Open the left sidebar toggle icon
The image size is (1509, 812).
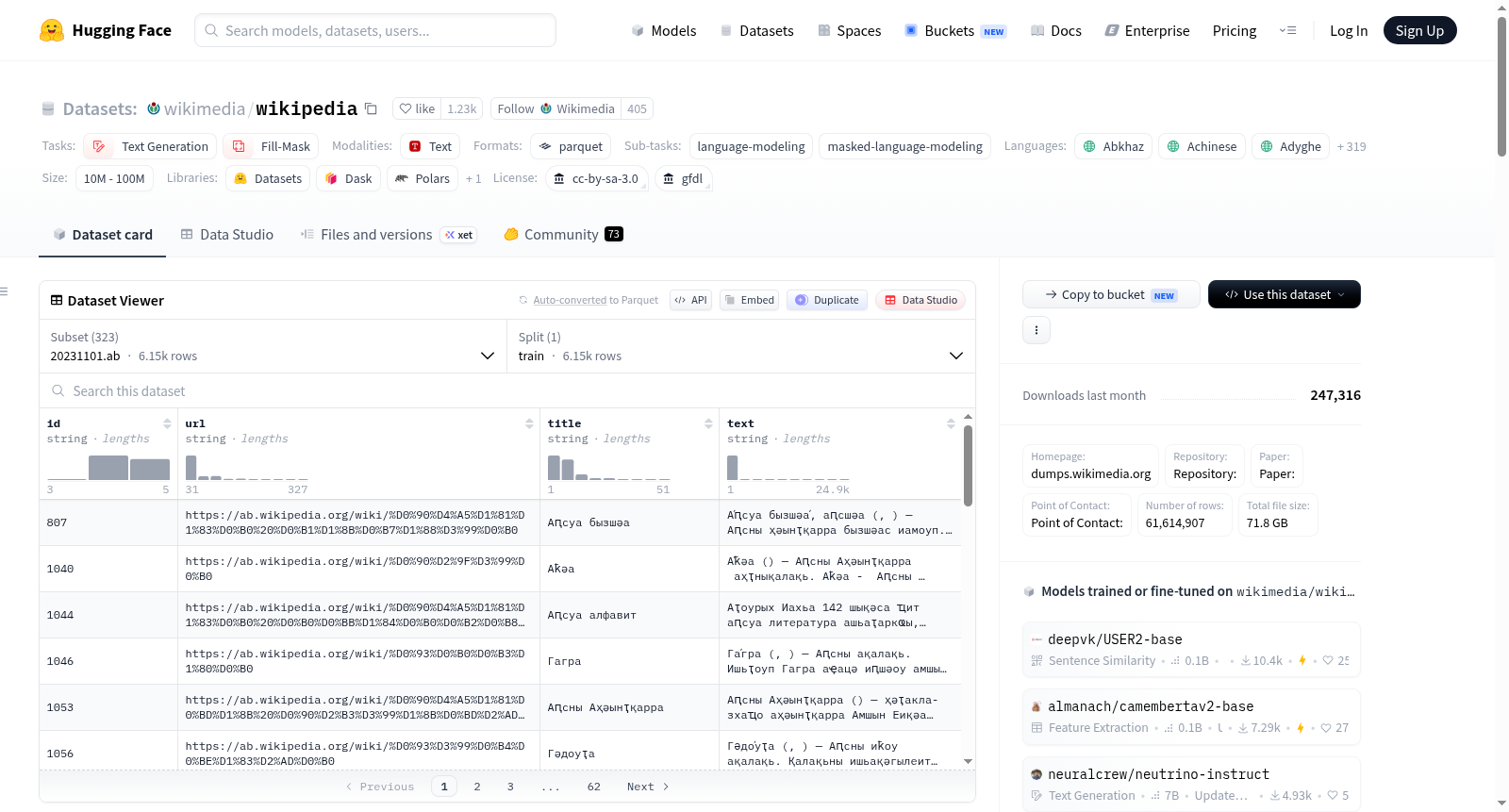coord(5,291)
